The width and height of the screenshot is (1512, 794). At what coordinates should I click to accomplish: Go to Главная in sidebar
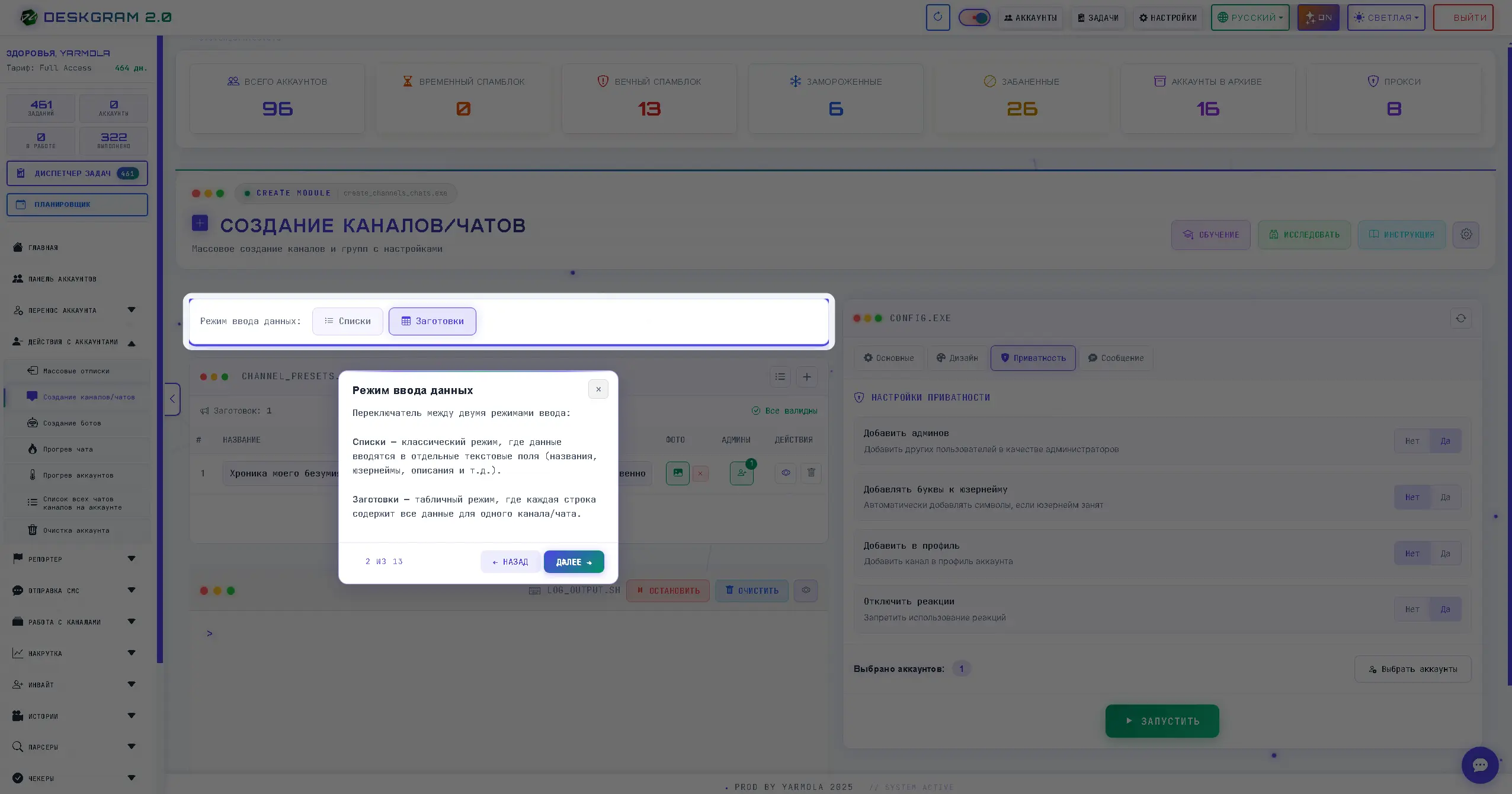point(43,248)
